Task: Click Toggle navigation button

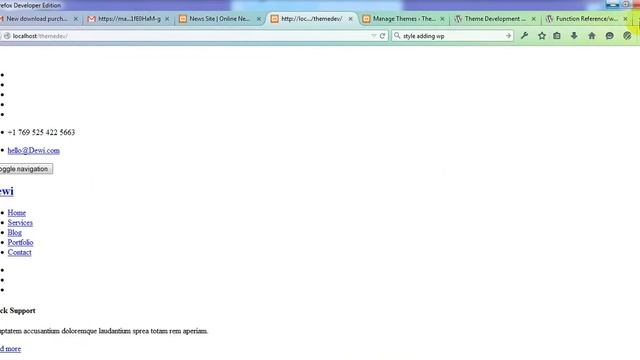Action: (x=26, y=169)
